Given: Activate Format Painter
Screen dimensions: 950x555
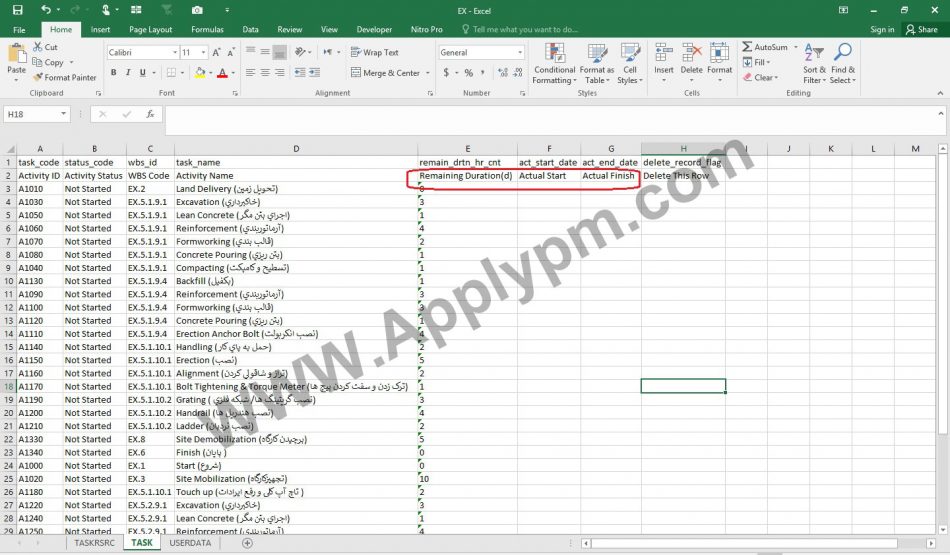Looking at the screenshot, I should pyautogui.click(x=65, y=78).
